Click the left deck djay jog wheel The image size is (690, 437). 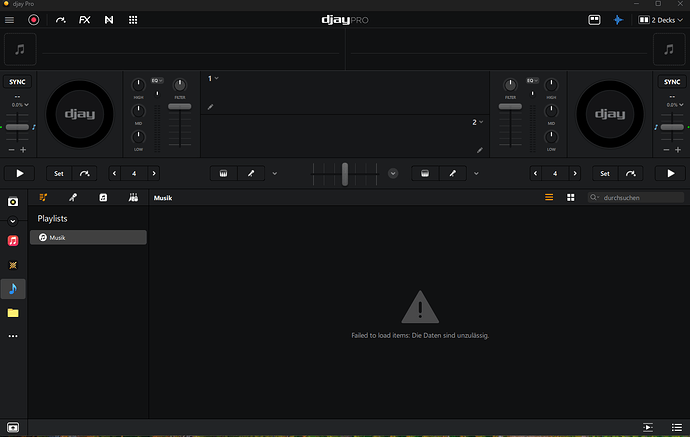click(80, 114)
